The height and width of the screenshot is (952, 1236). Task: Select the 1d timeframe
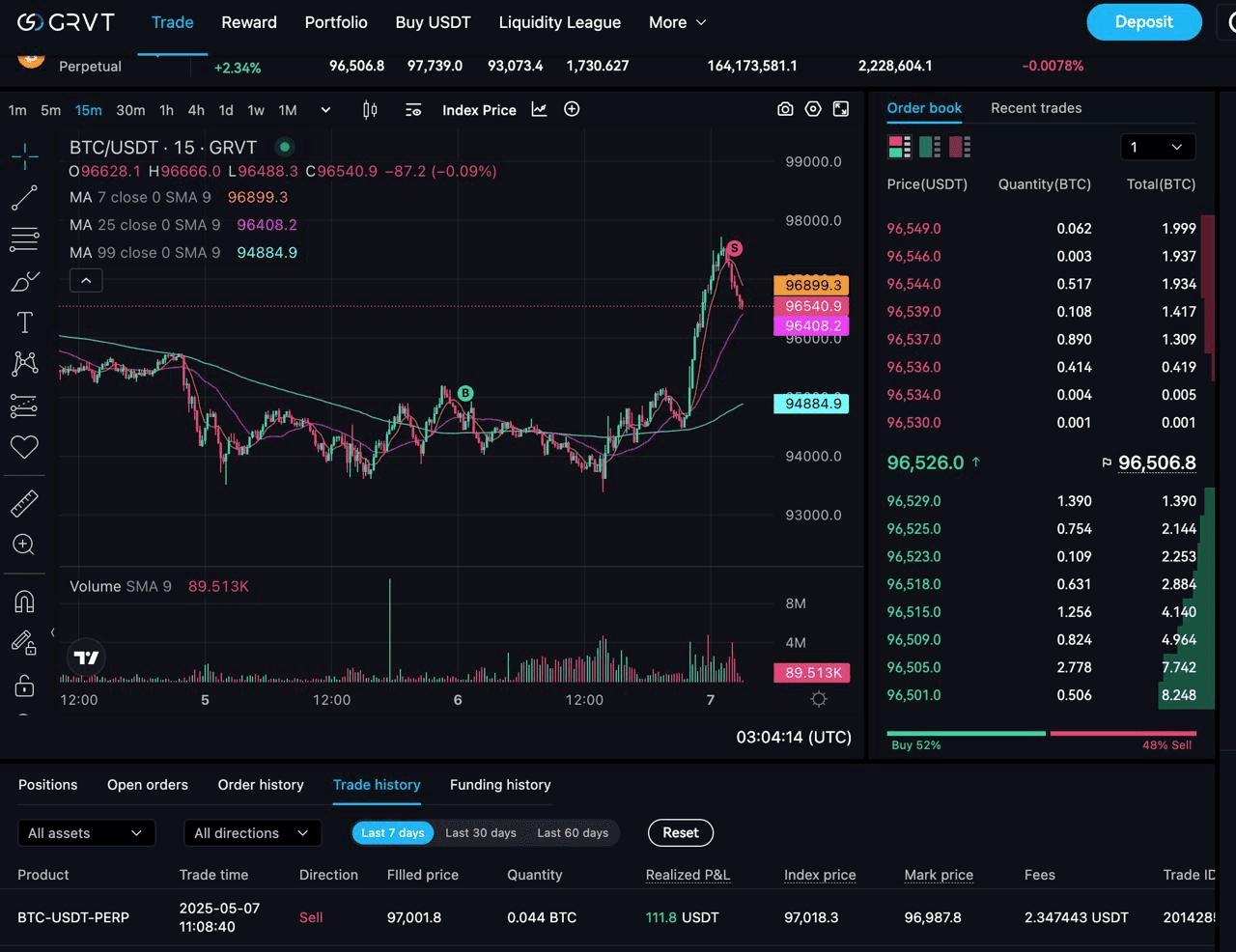pyautogui.click(x=226, y=110)
